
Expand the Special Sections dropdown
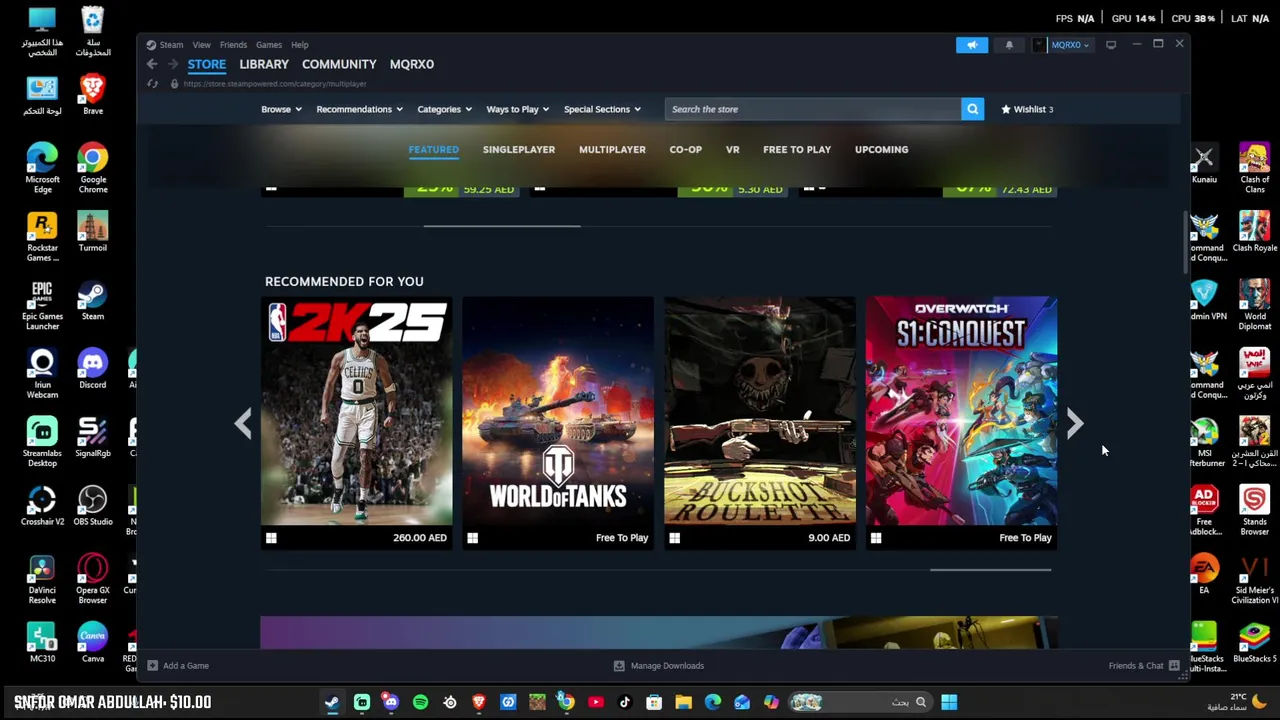pos(601,109)
